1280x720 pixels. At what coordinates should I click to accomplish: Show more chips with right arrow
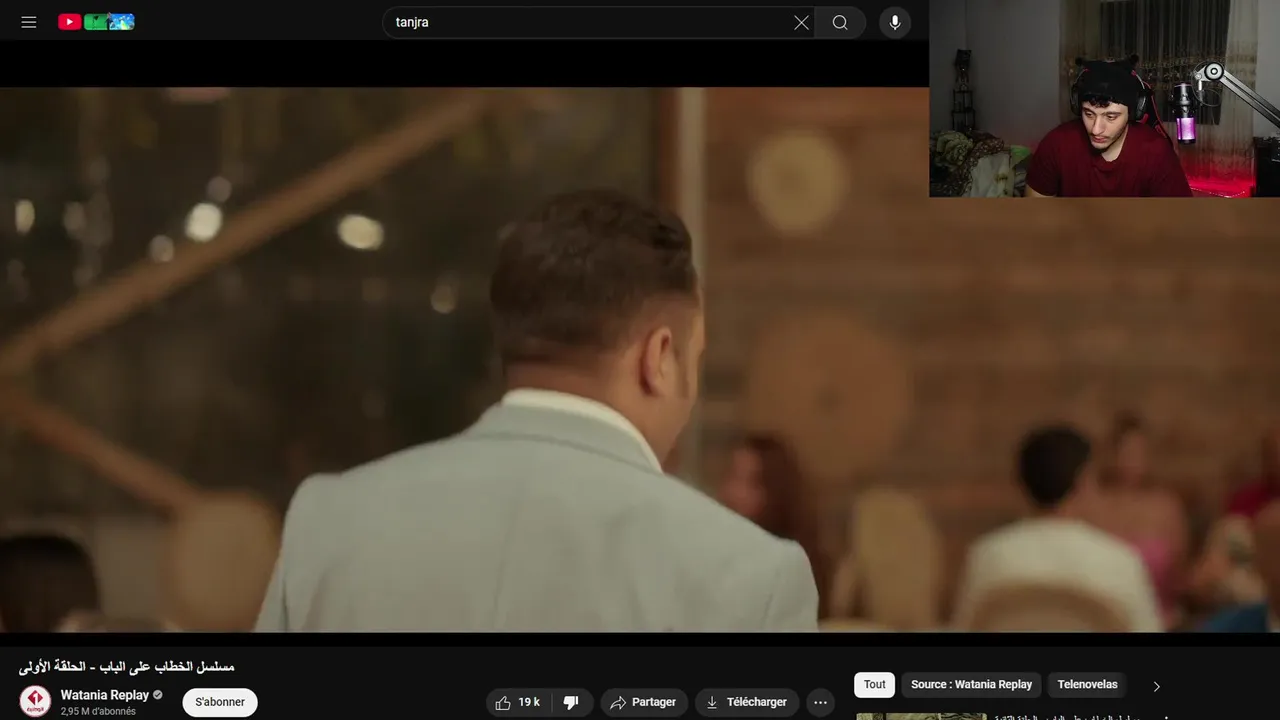1156,686
